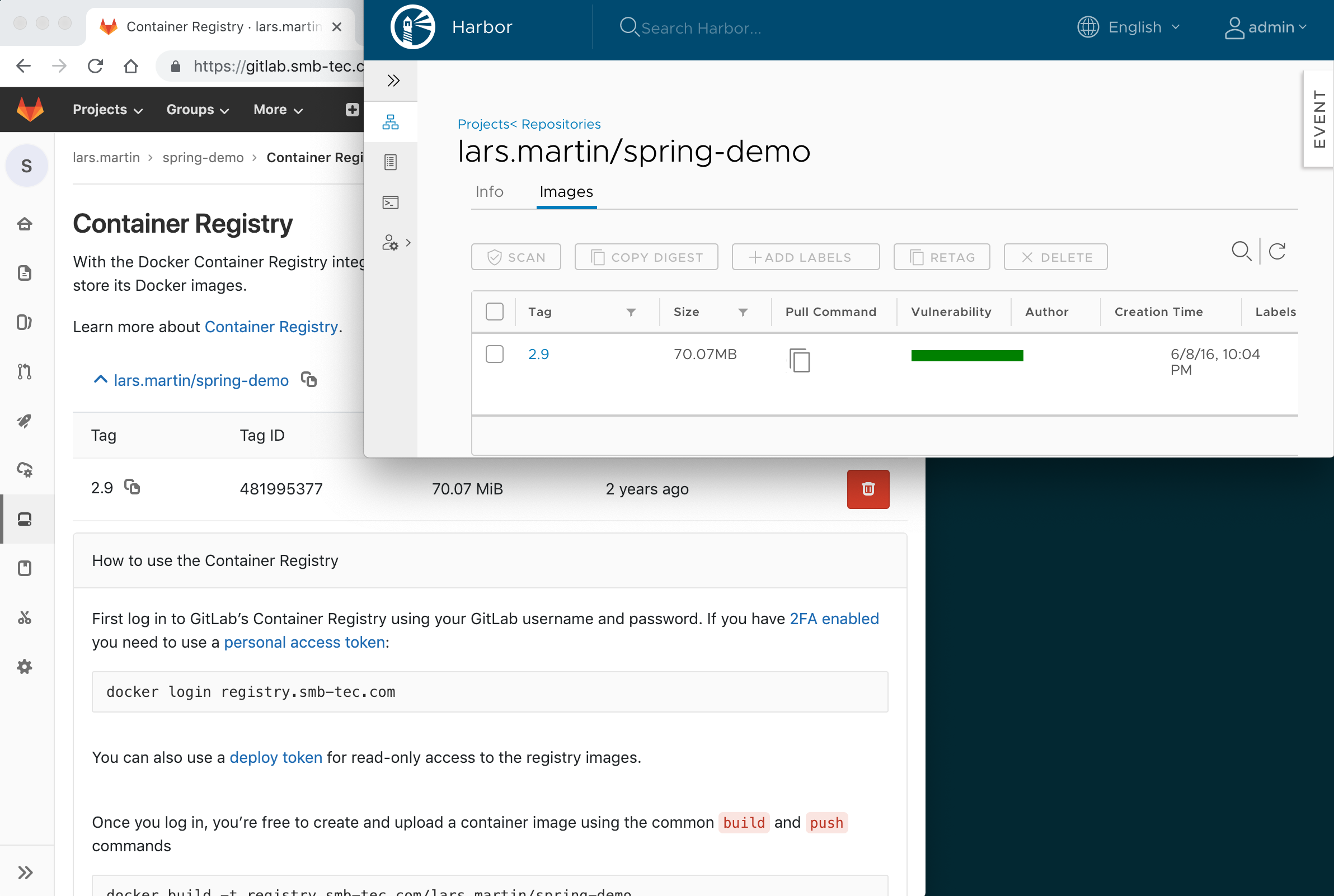Click the SCAN button in Harbor
The height and width of the screenshot is (896, 1334).
pyautogui.click(x=515, y=257)
